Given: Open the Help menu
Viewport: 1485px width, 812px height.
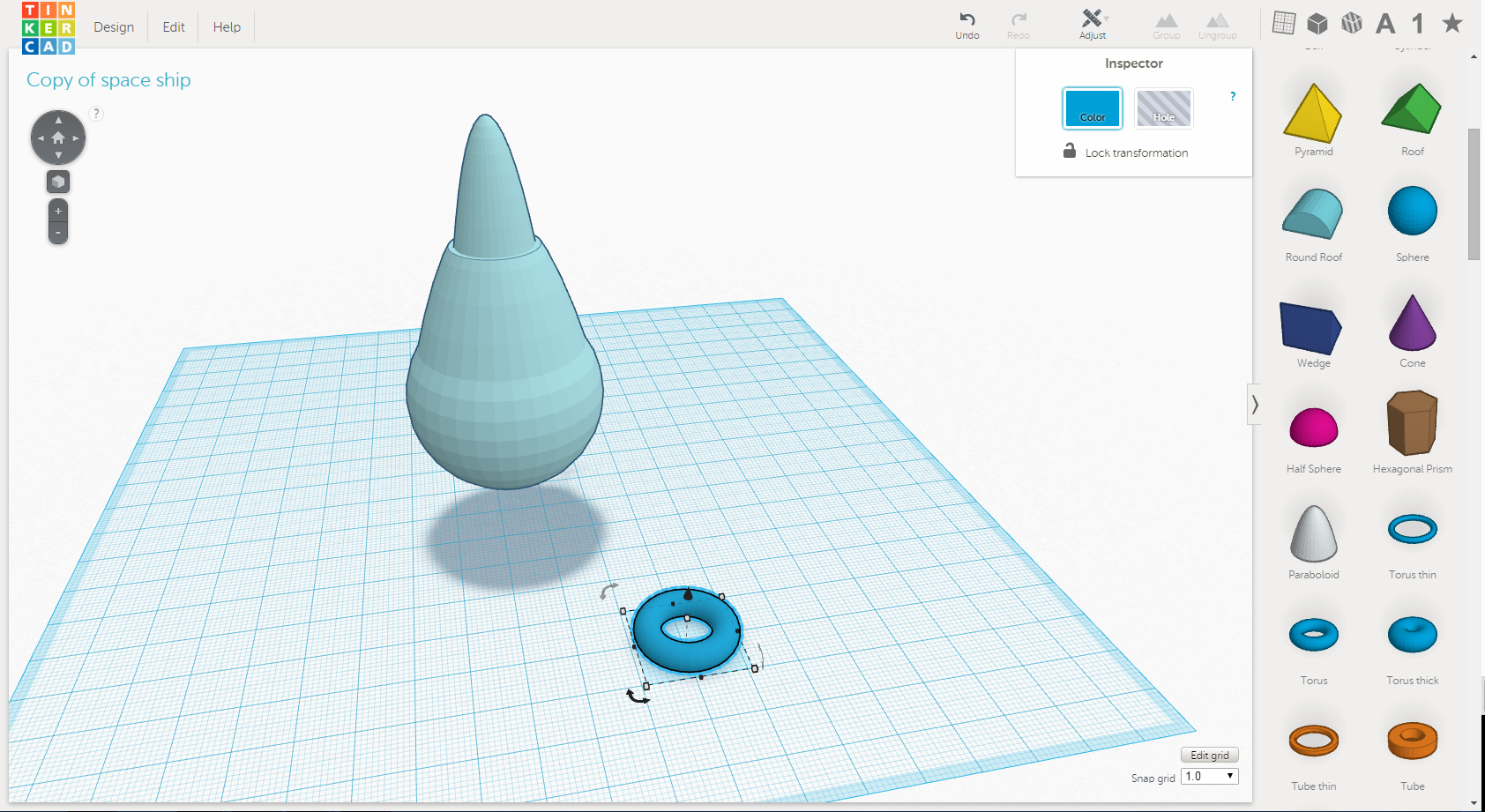Looking at the screenshot, I should (x=227, y=27).
